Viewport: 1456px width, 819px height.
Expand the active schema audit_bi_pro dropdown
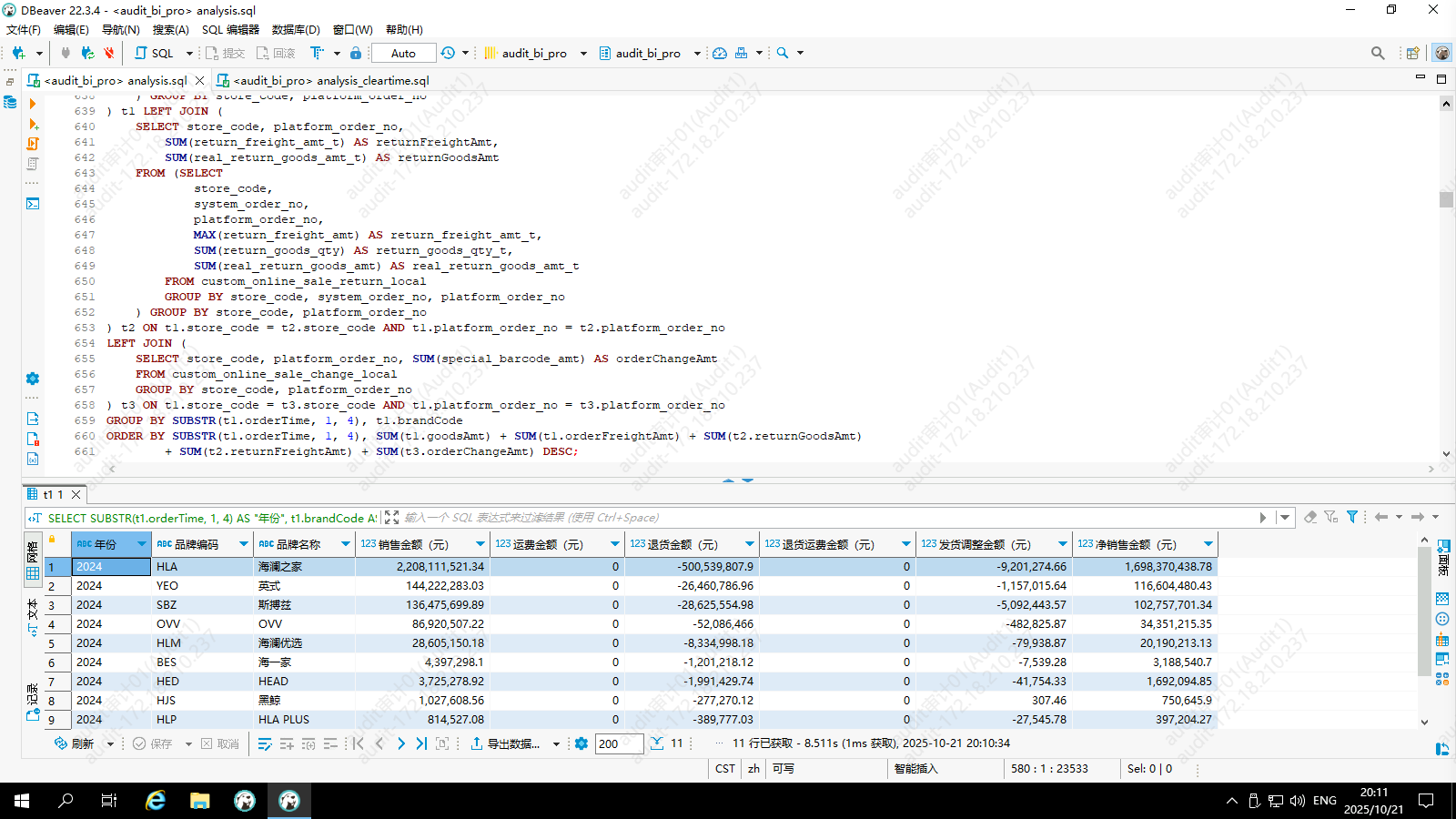pos(697,53)
